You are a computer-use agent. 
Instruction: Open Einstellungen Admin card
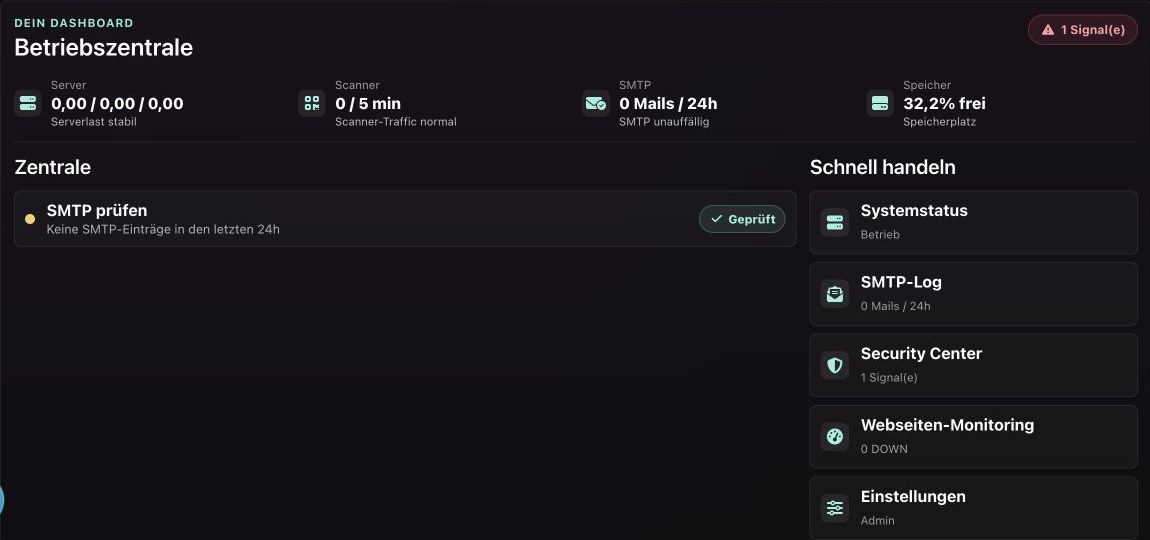point(973,508)
